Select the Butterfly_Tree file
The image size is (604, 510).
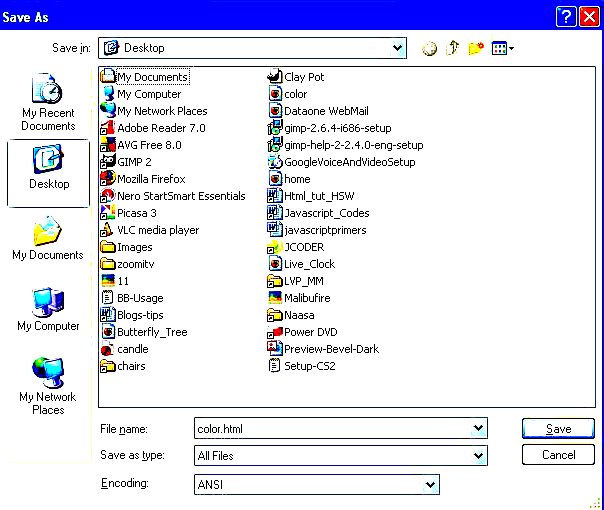coord(144,332)
